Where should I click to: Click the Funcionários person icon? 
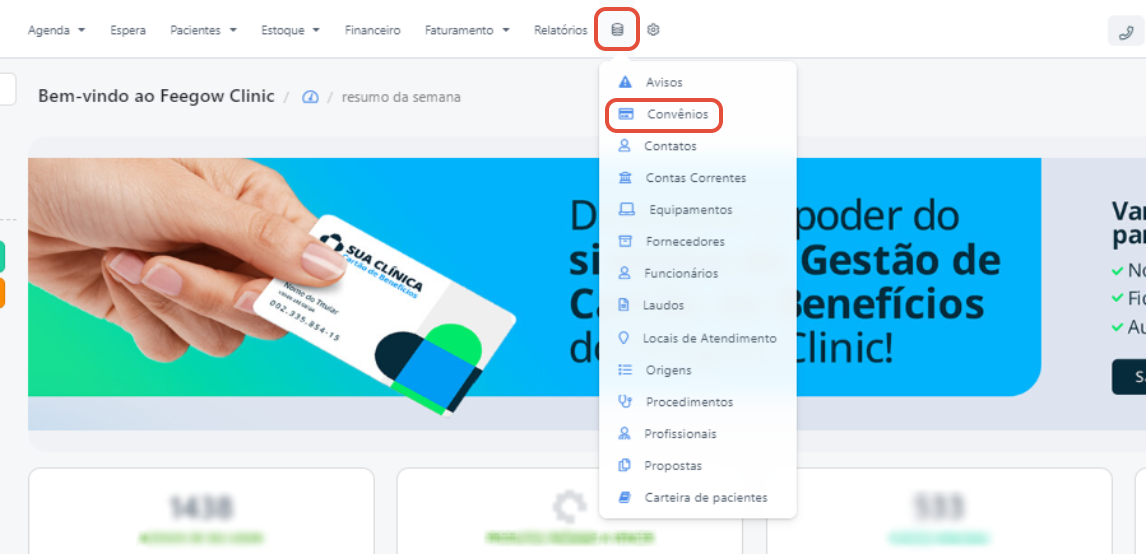(624, 273)
